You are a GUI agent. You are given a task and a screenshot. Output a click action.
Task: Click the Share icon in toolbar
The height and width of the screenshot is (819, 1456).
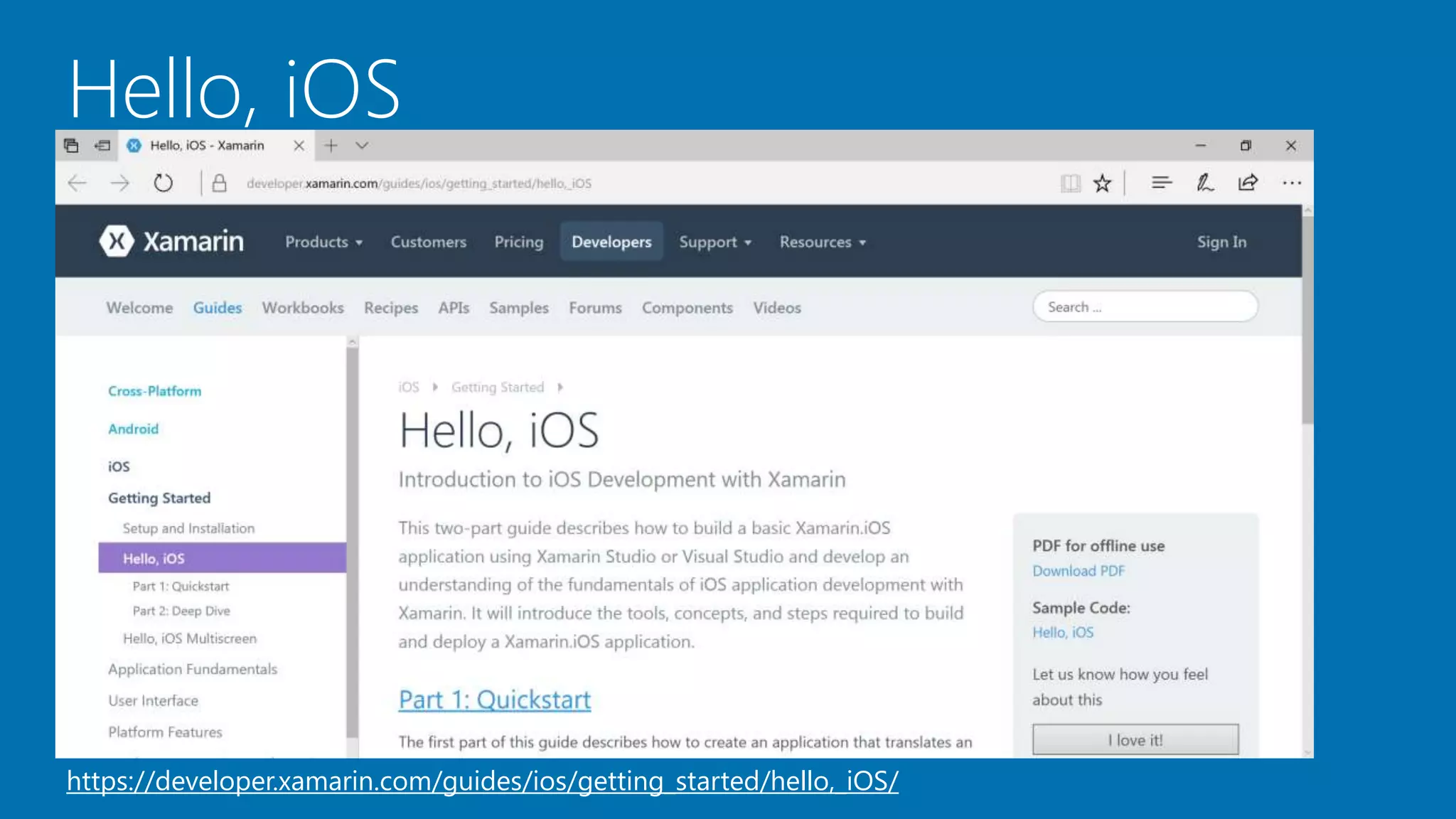[x=1248, y=183]
